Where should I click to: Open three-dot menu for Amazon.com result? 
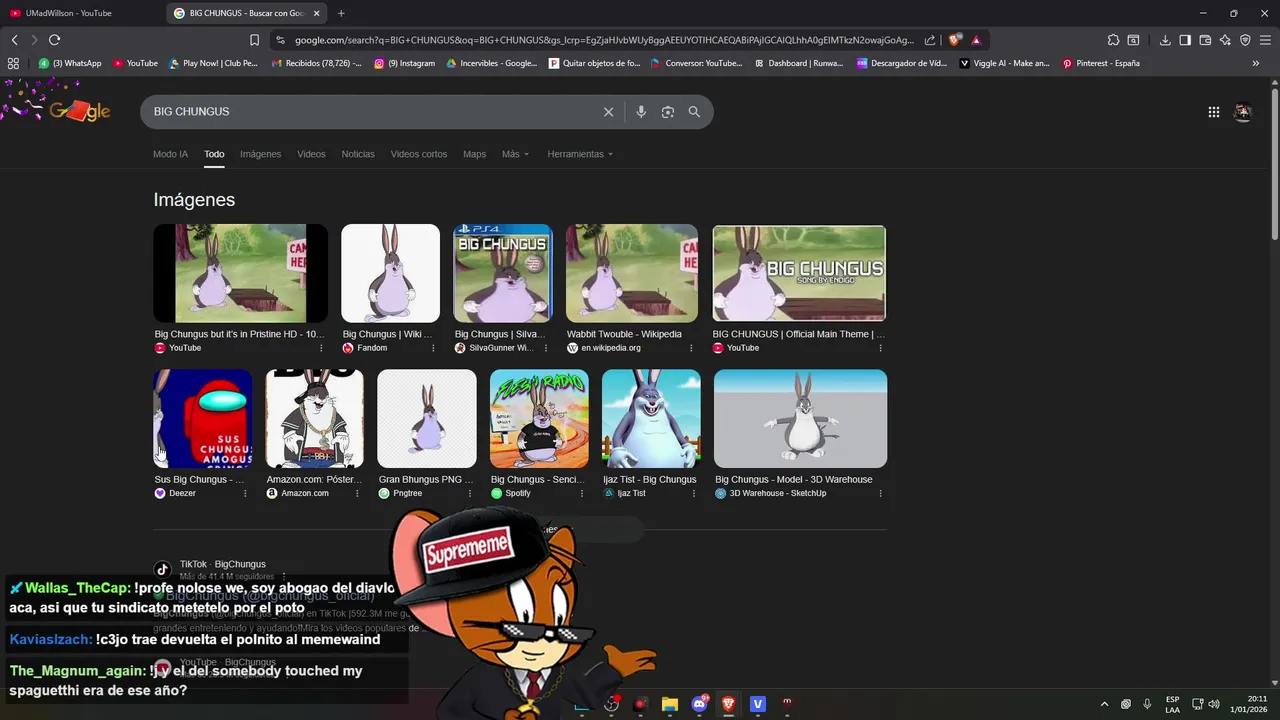coord(357,493)
